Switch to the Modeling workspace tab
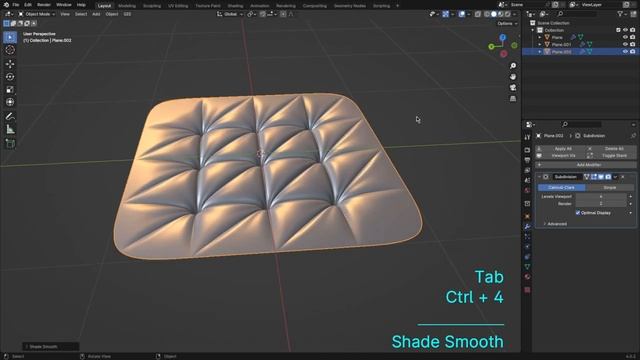Image resolution: width=640 pixels, height=360 pixels. (127, 6)
